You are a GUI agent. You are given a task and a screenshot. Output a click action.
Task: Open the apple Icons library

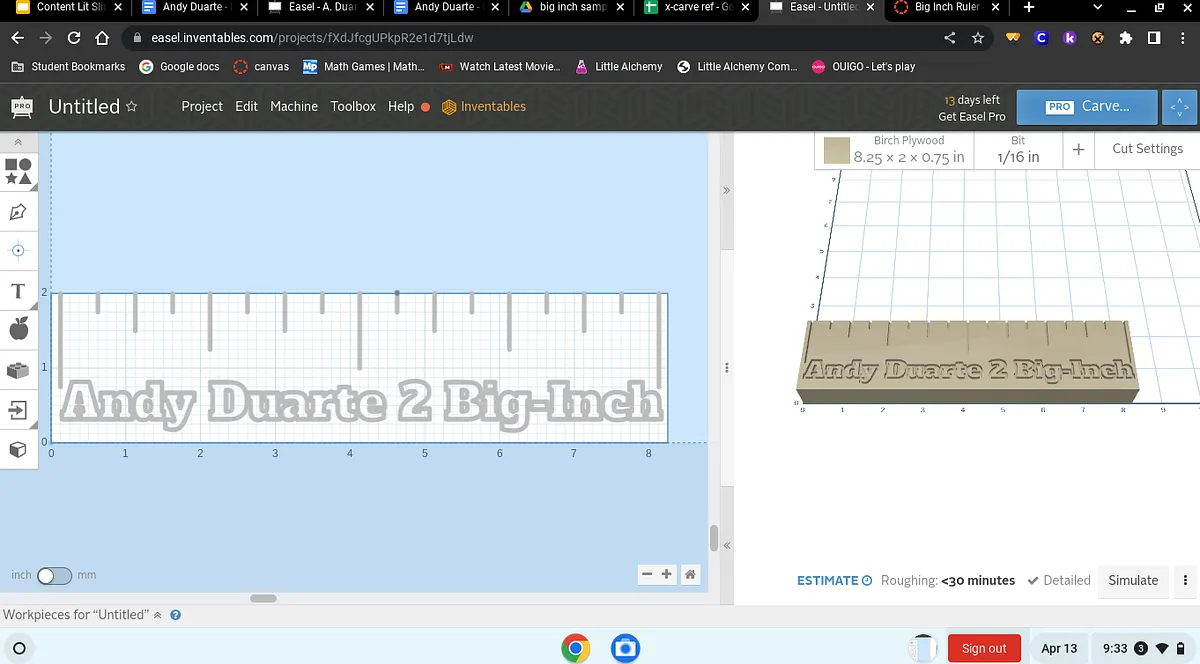18,329
